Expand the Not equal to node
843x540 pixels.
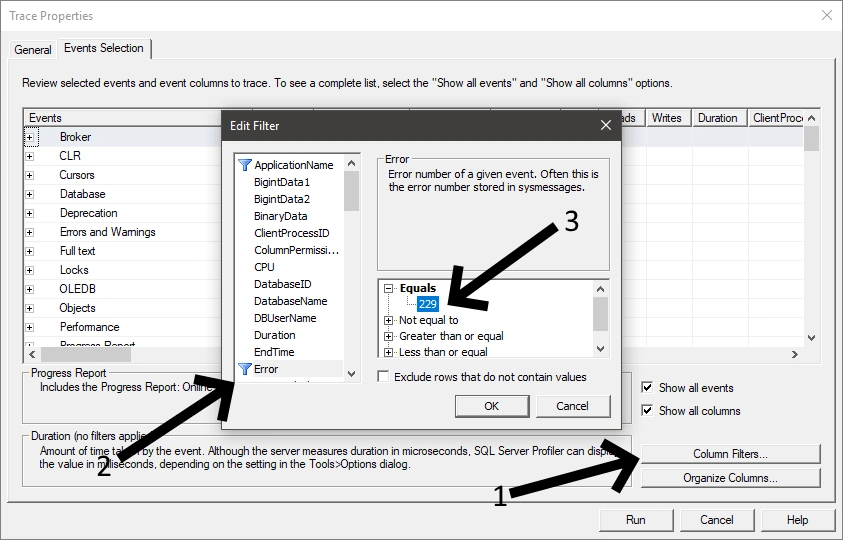click(x=389, y=320)
